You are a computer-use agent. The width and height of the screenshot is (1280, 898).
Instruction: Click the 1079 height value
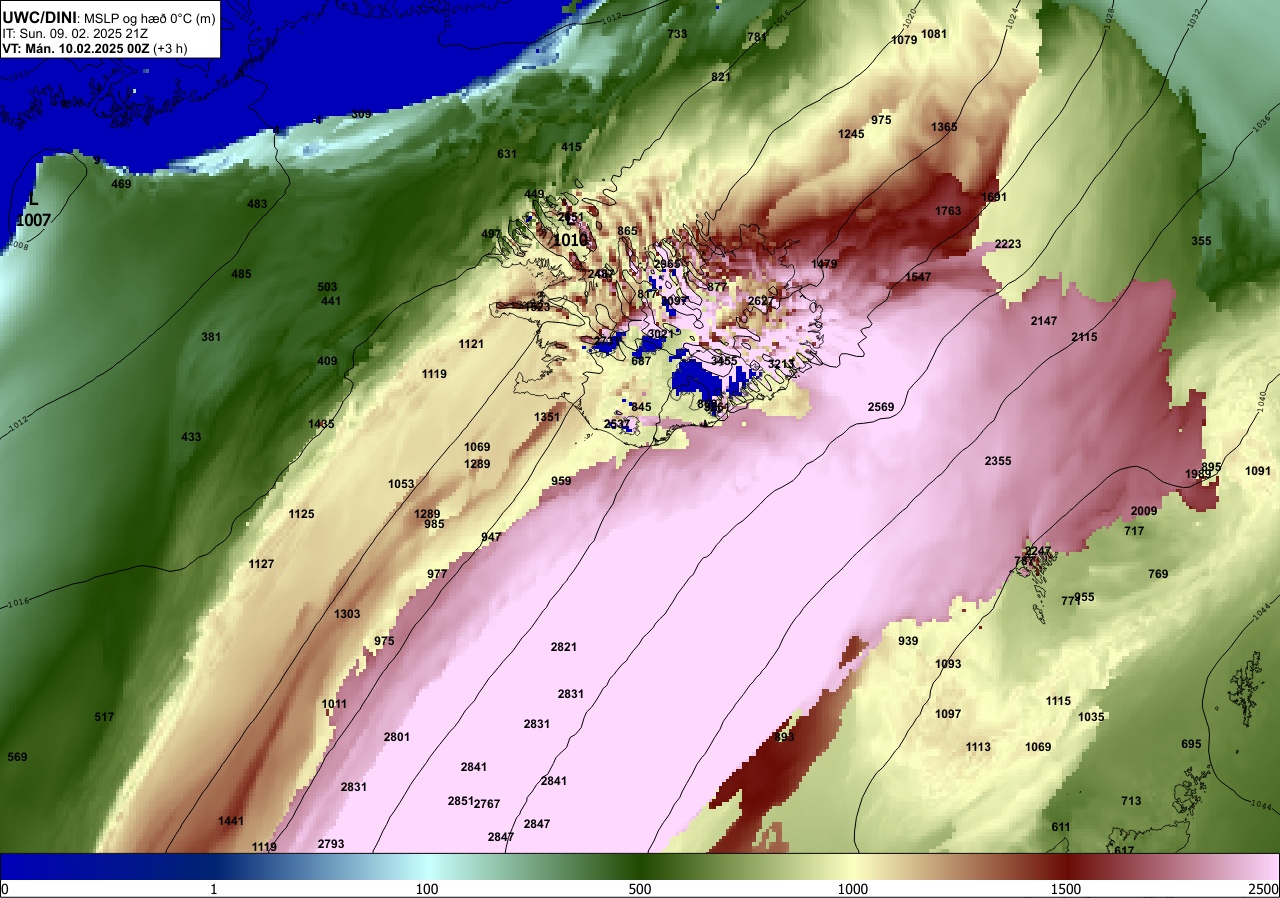click(904, 40)
